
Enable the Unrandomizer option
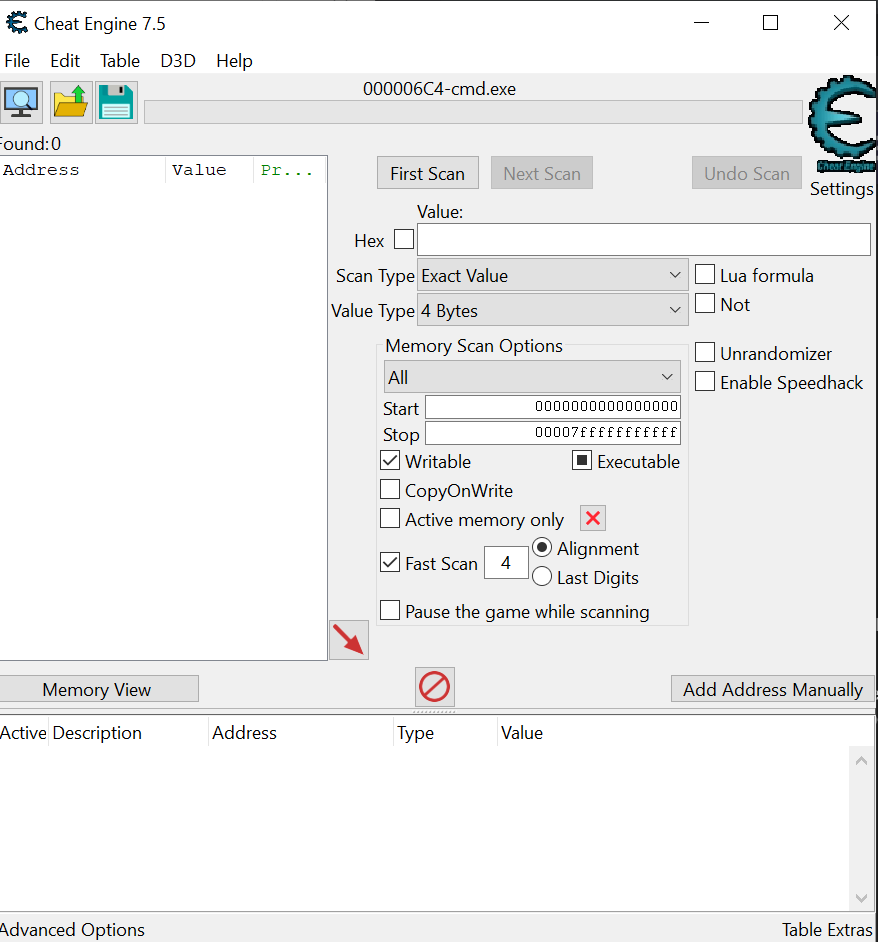point(705,353)
